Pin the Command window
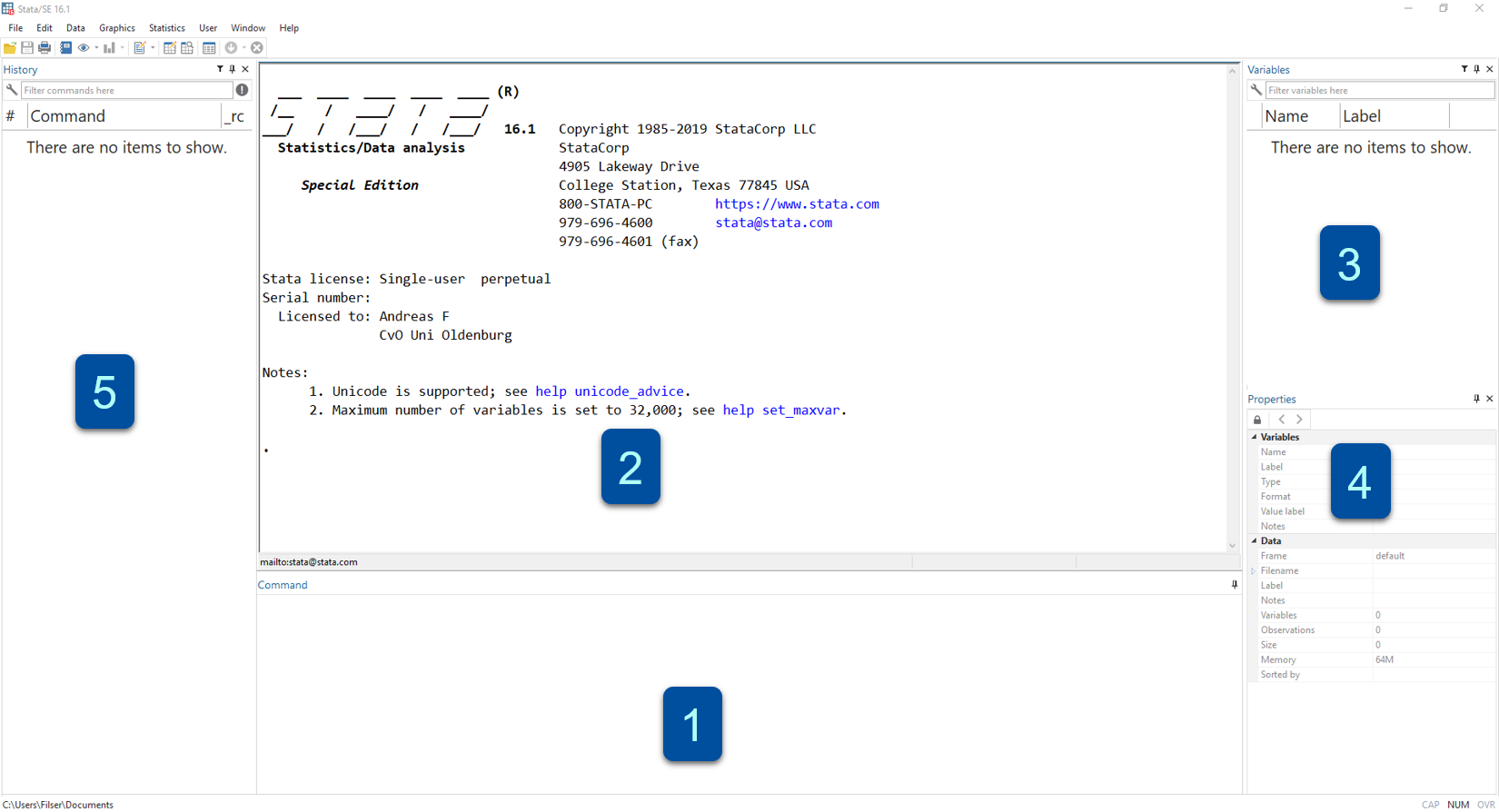 (x=1235, y=585)
